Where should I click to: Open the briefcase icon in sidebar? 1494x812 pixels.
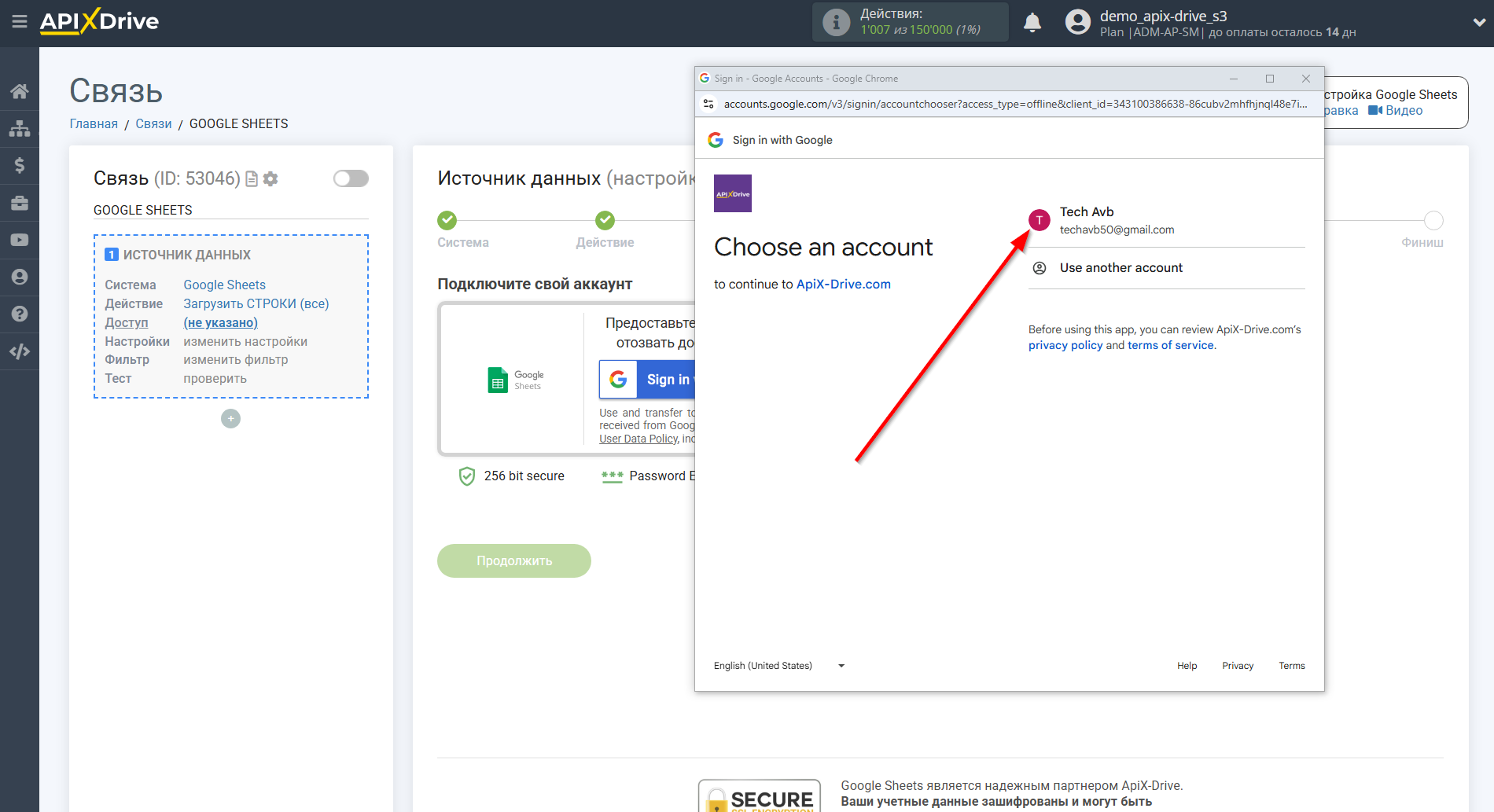(x=20, y=203)
